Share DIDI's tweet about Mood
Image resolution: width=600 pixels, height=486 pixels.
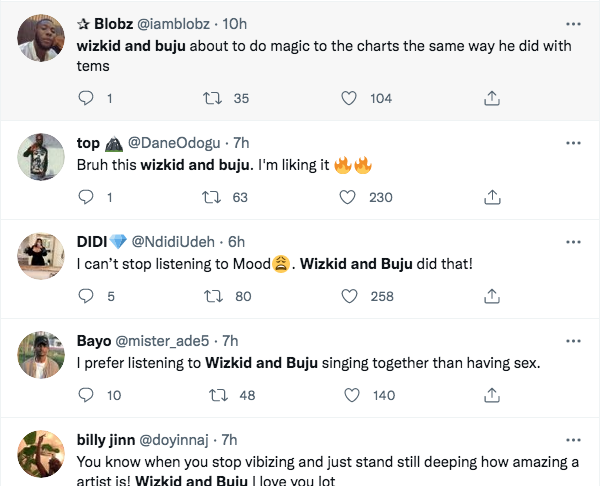[x=492, y=296]
